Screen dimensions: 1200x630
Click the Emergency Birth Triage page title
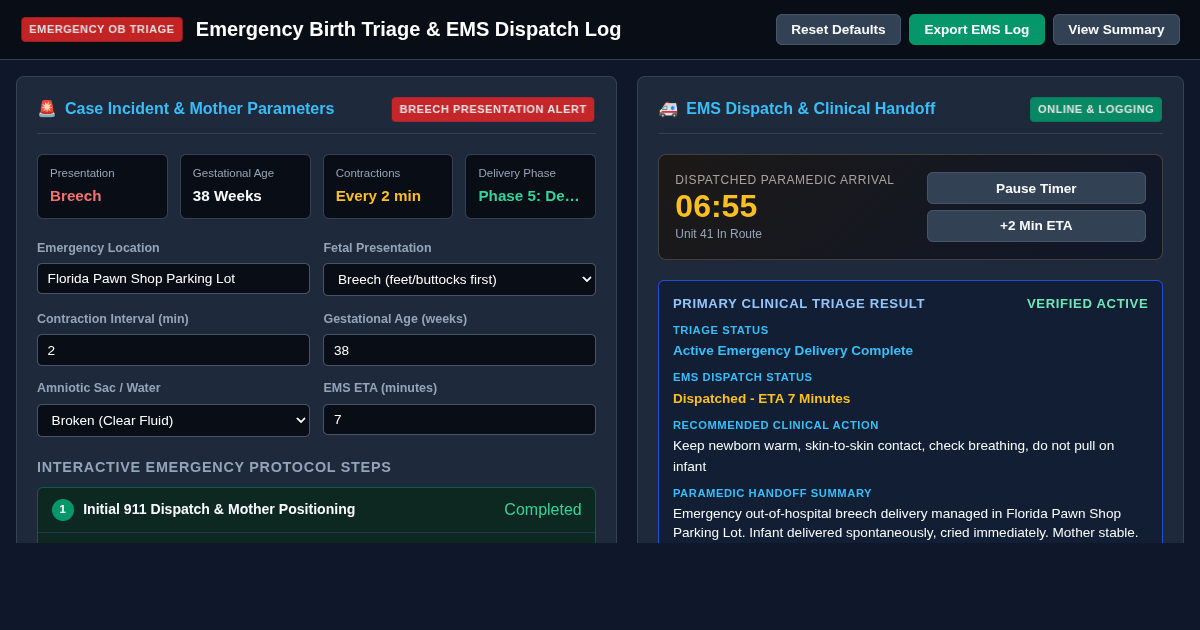[408, 29]
